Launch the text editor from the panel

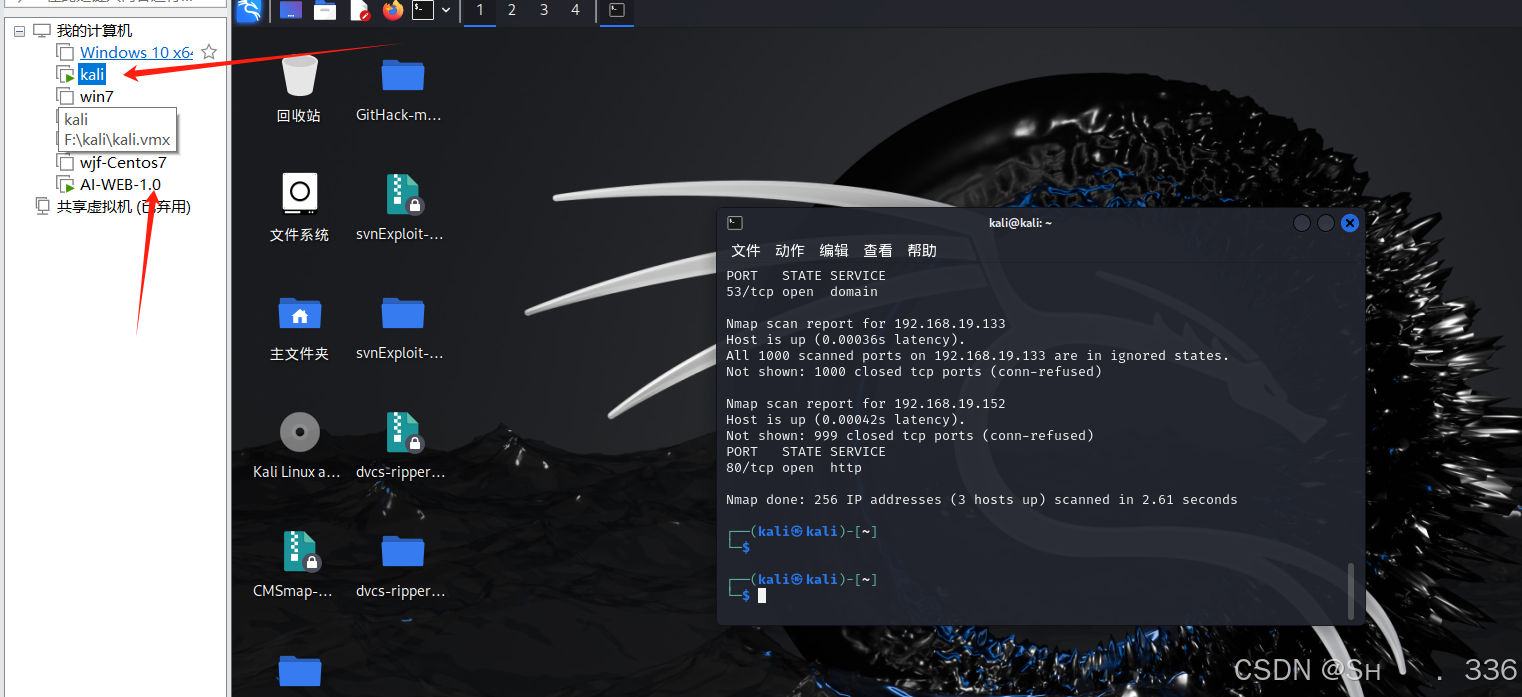coord(359,11)
